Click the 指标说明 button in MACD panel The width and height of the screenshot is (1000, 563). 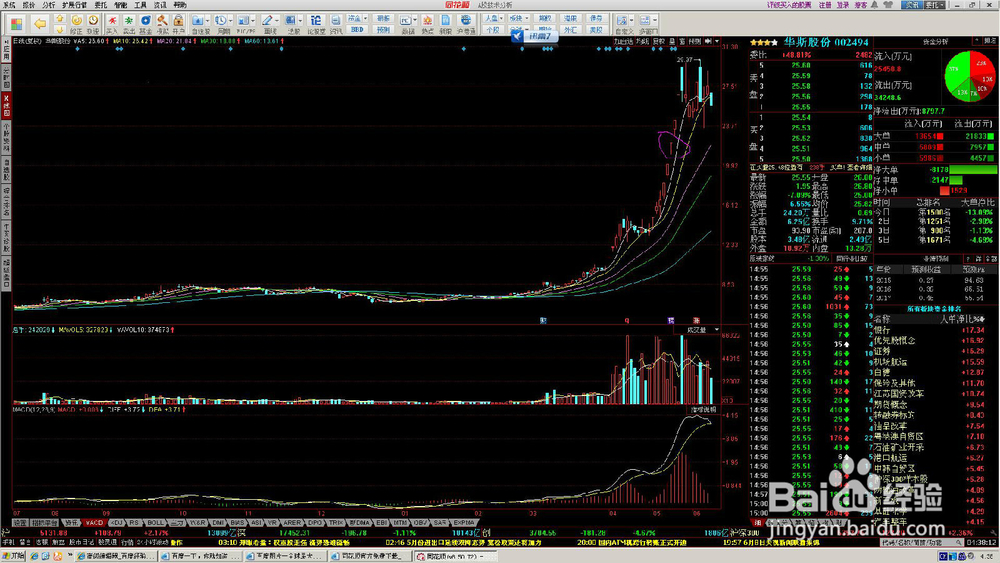pos(703,410)
